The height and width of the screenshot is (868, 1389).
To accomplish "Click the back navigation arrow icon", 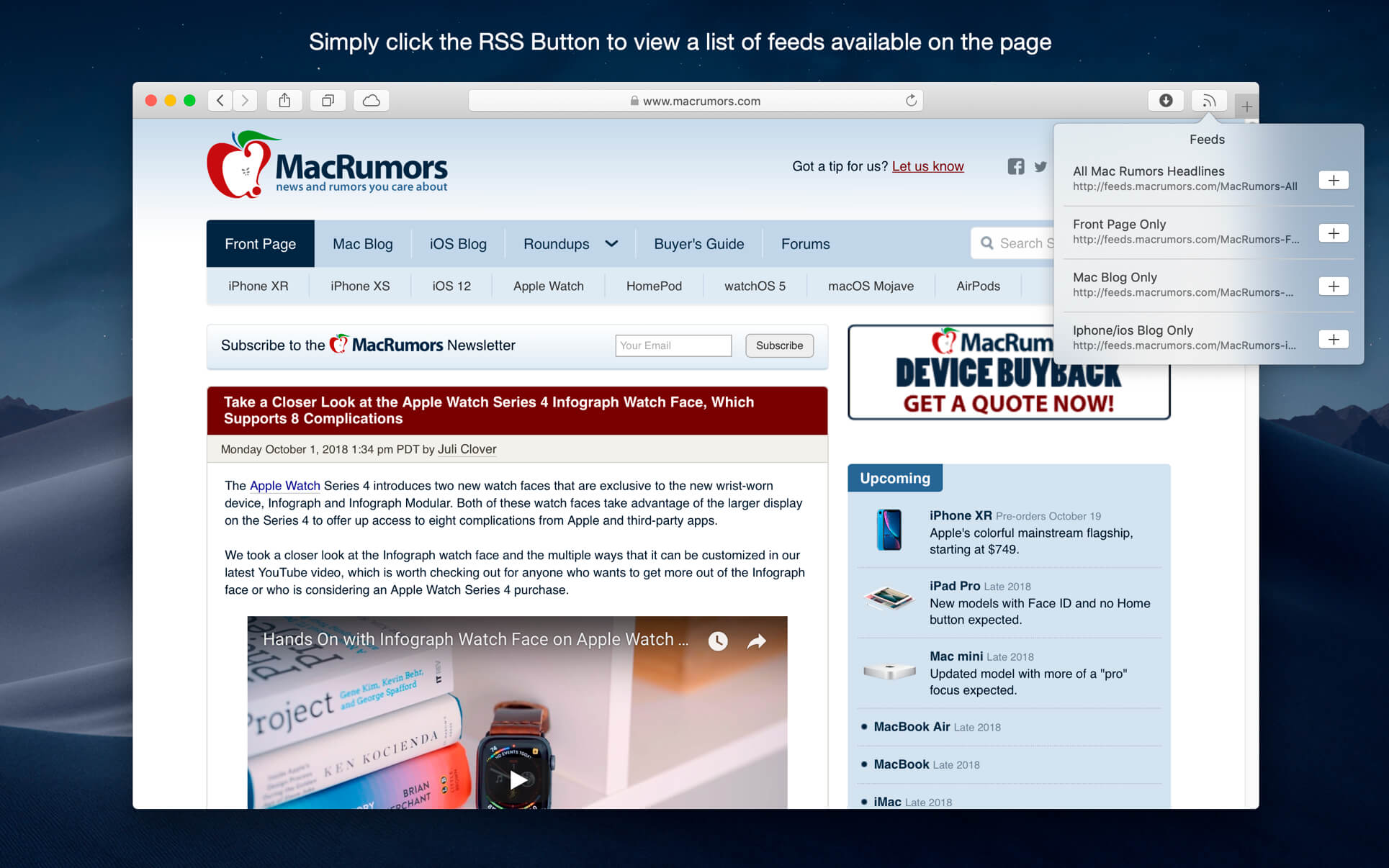I will pos(219,100).
